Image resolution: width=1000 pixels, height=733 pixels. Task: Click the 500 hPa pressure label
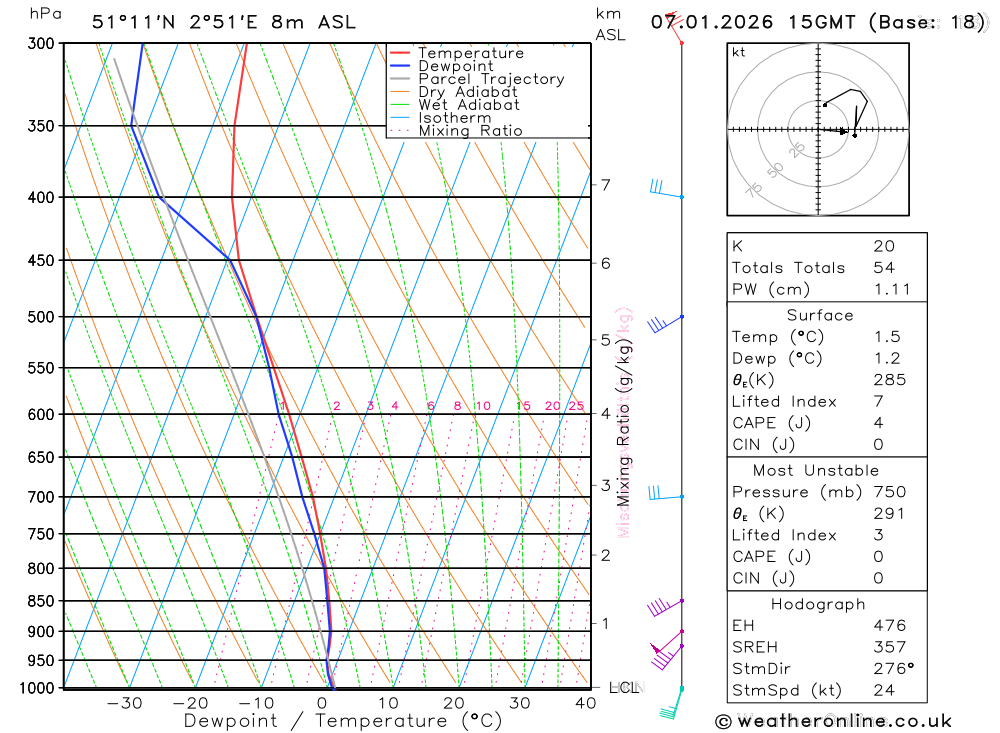click(41, 317)
